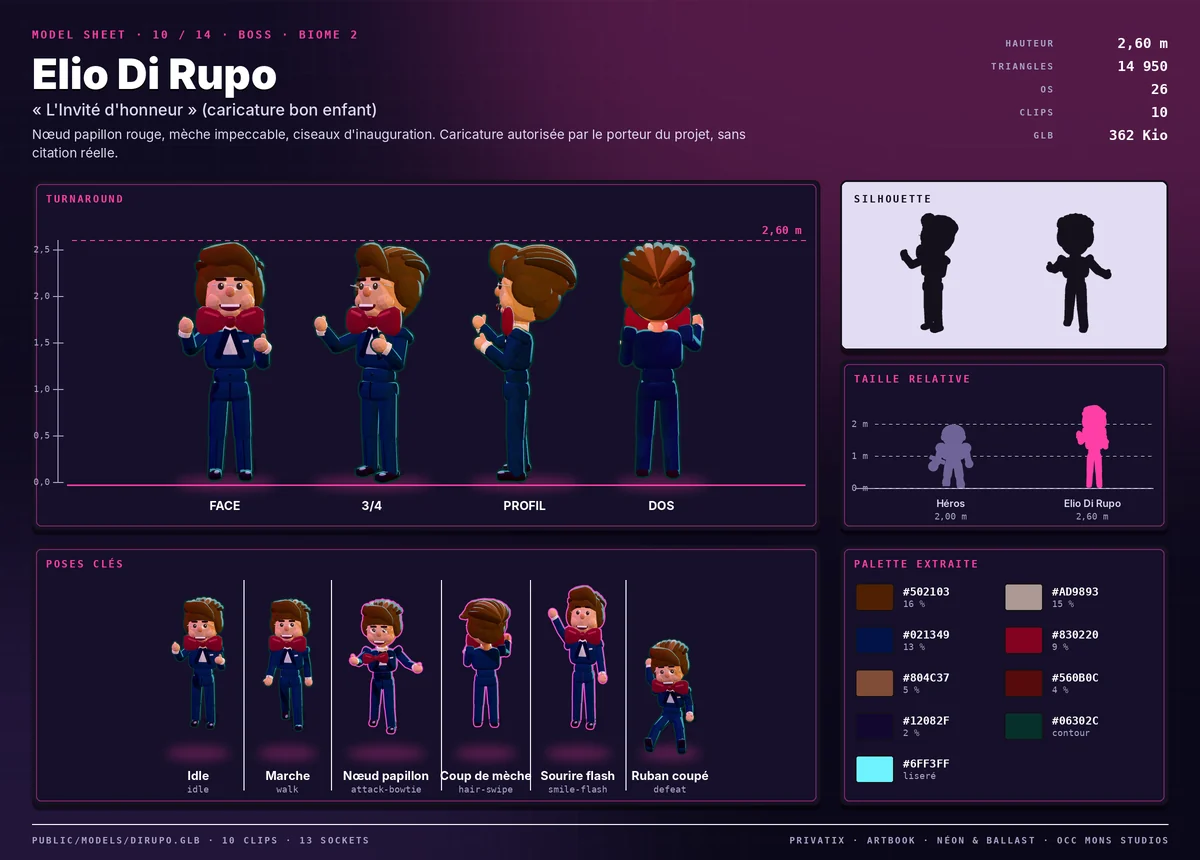Click the purple Héros size silhouette
The image size is (1200, 860).
click(x=951, y=456)
